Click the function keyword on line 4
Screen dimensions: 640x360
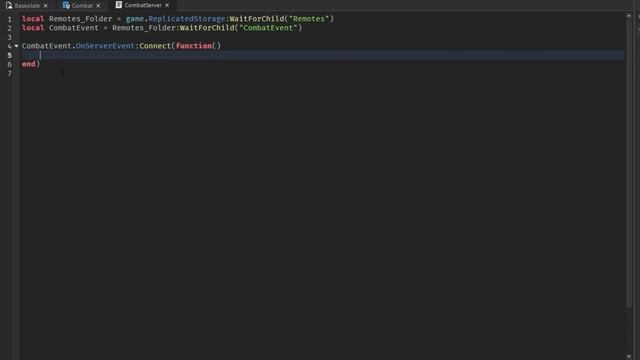(x=193, y=46)
